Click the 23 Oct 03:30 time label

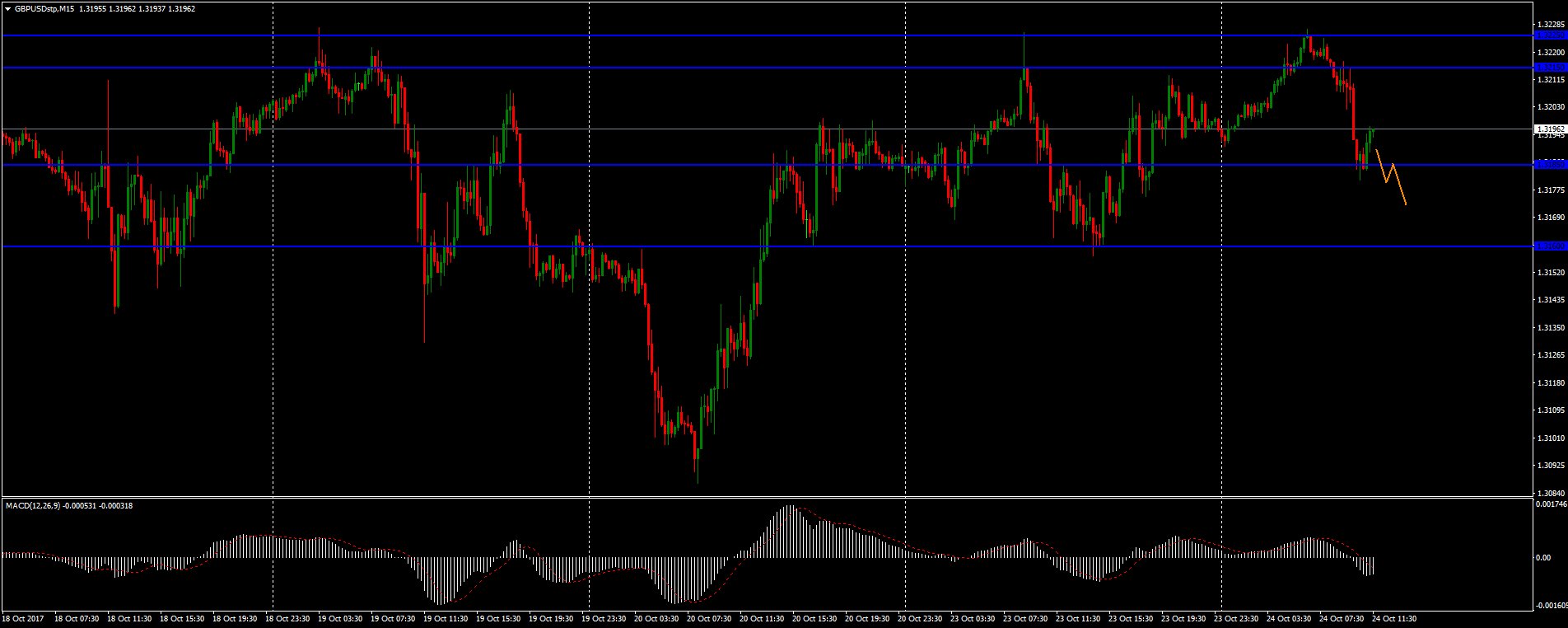pos(973,618)
